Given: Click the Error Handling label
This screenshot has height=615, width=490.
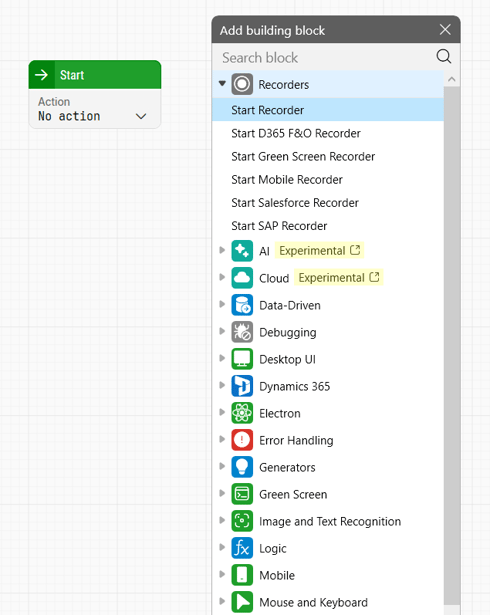Looking at the screenshot, I should [x=296, y=441].
